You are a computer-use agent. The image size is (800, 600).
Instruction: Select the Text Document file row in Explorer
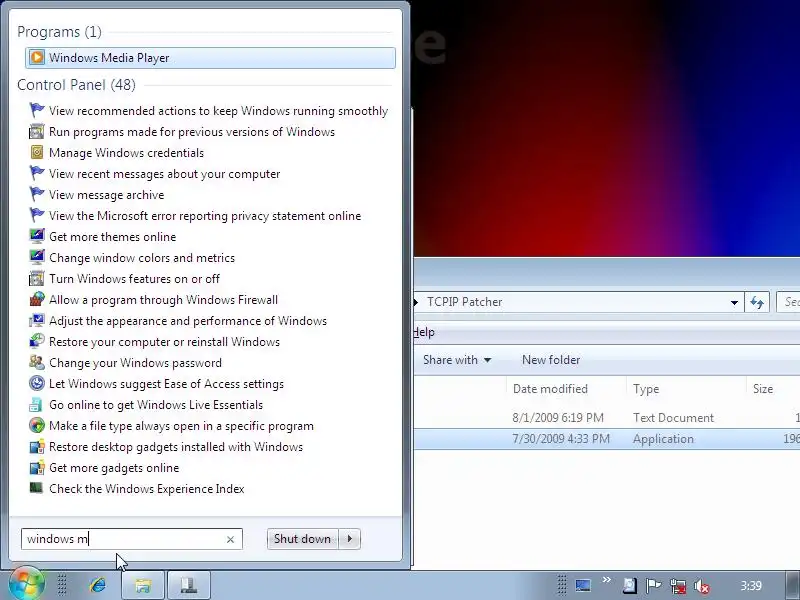[607, 418]
